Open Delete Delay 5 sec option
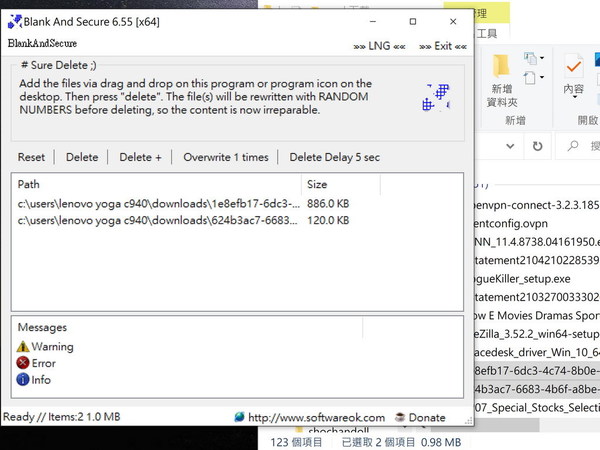The width and height of the screenshot is (600, 450). pyautogui.click(x=334, y=157)
